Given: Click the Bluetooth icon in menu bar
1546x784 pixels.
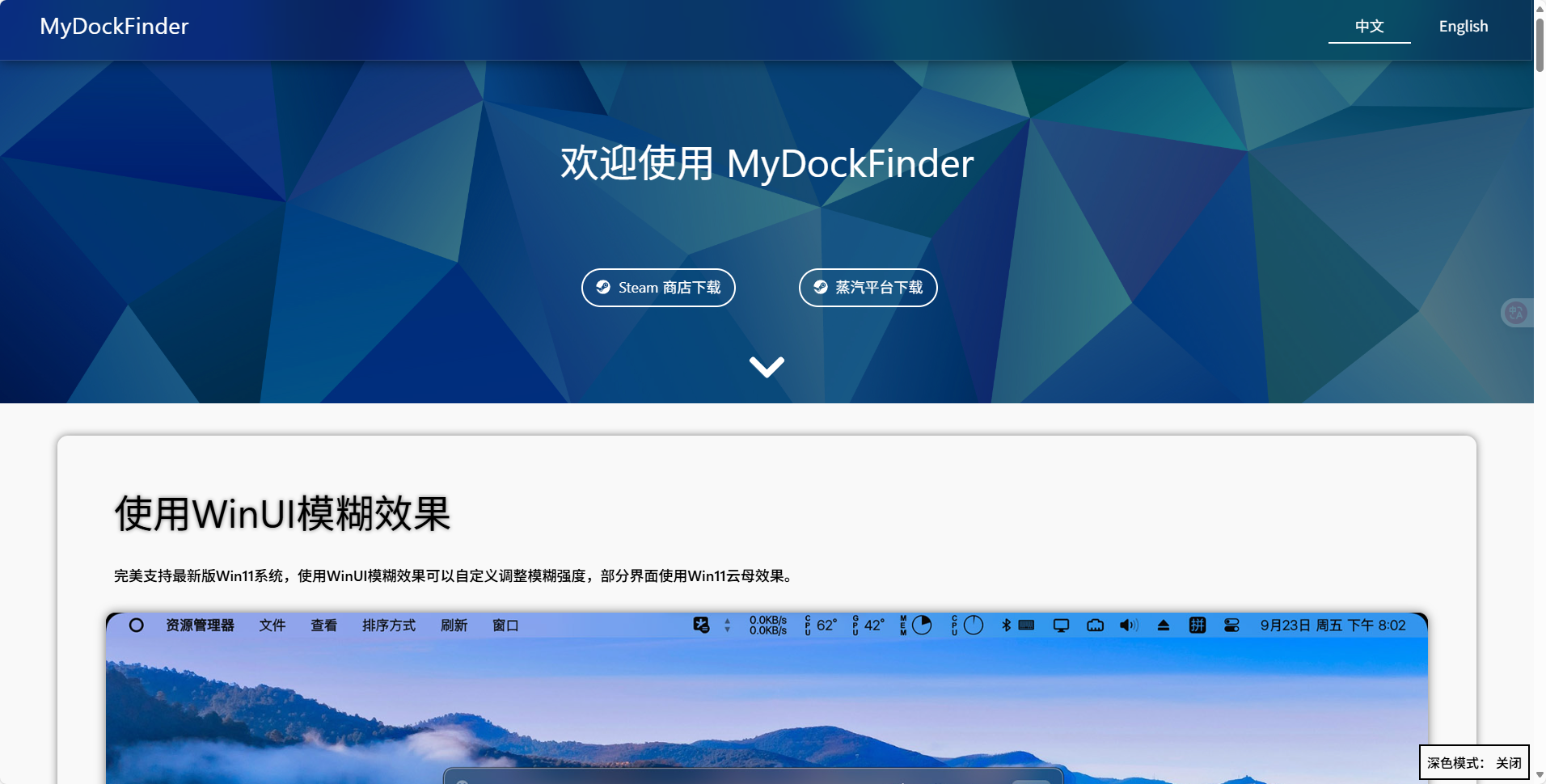Looking at the screenshot, I should (x=1007, y=625).
